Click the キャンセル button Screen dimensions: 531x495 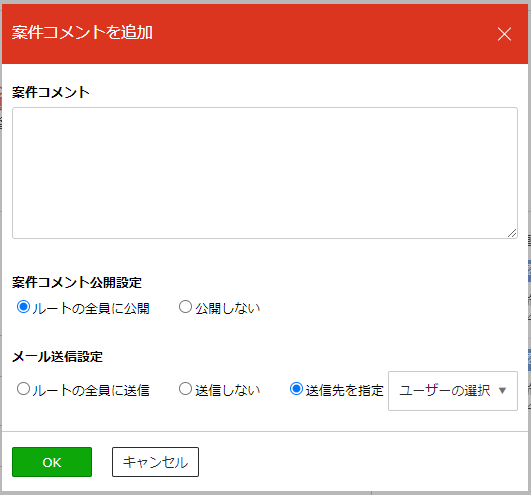point(155,462)
